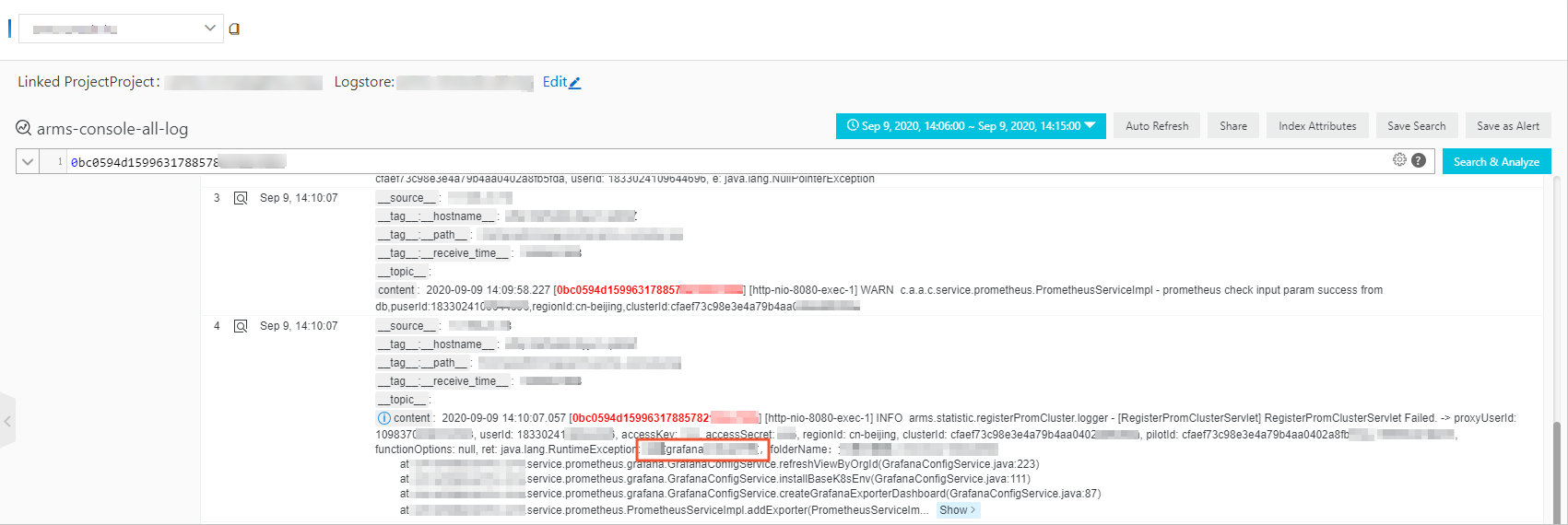This screenshot has width=1568, height=525.
Task: Click __topic__ field in row 3
Action: point(404,272)
